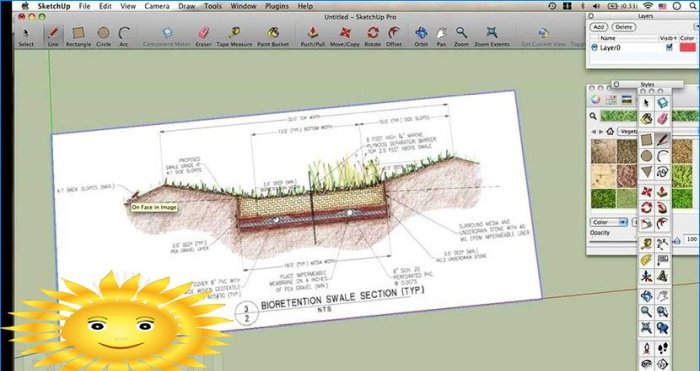The image size is (700, 371).
Task: Click Get Current View in top toolbar
Action: pyautogui.click(x=543, y=36)
